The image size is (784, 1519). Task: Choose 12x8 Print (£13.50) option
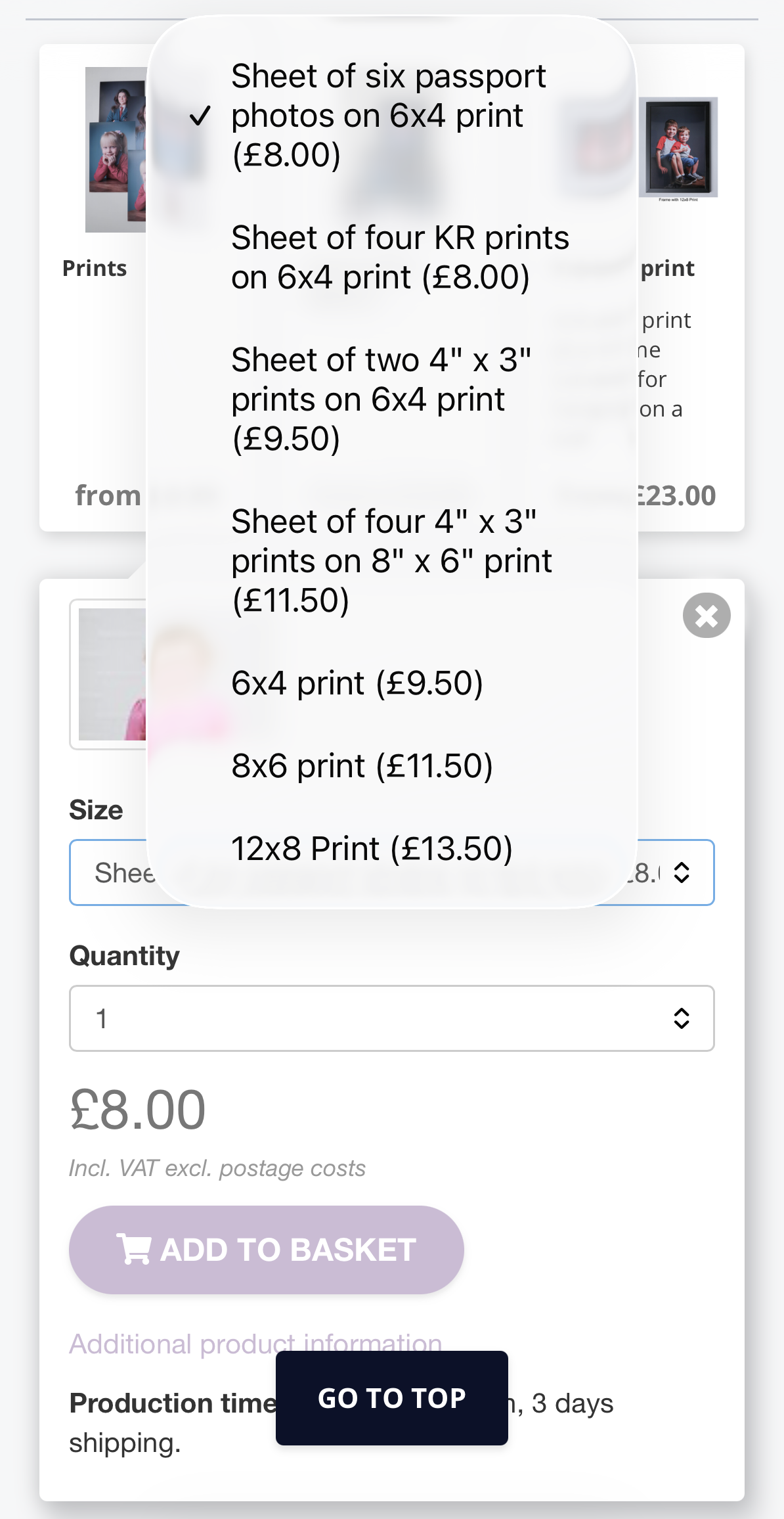[392, 849]
